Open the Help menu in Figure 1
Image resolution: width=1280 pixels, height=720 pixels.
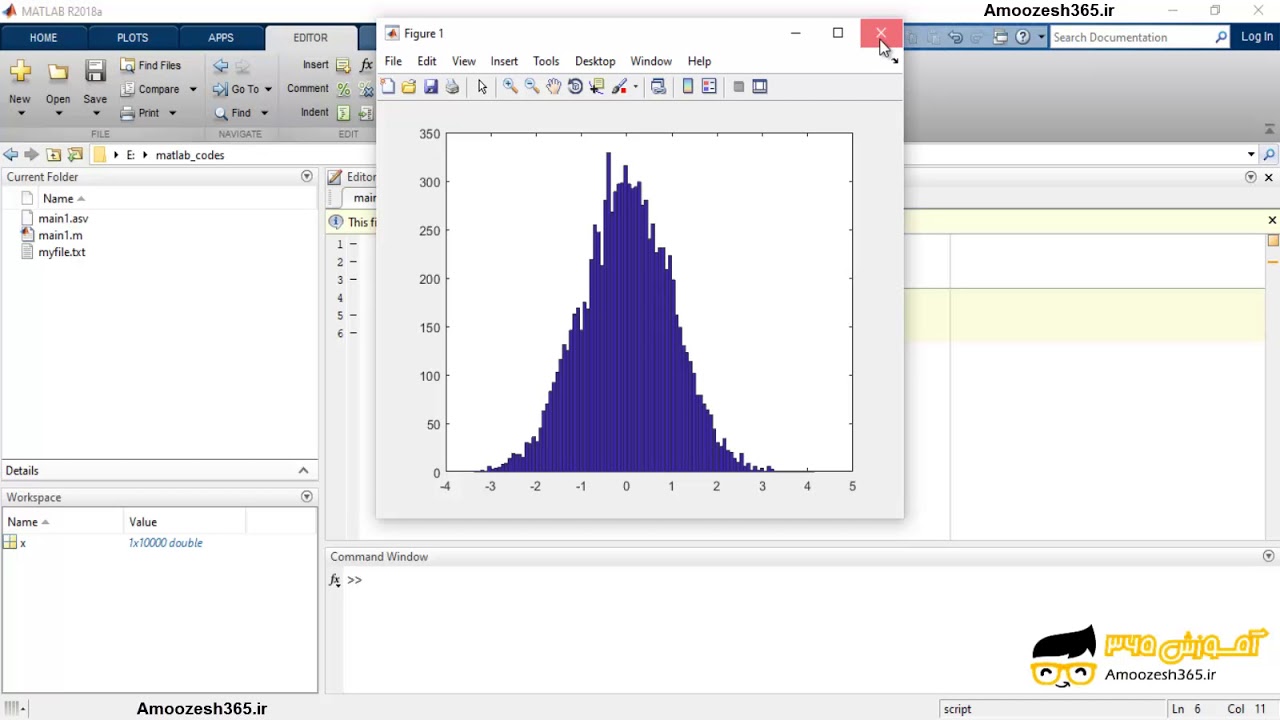tap(699, 61)
